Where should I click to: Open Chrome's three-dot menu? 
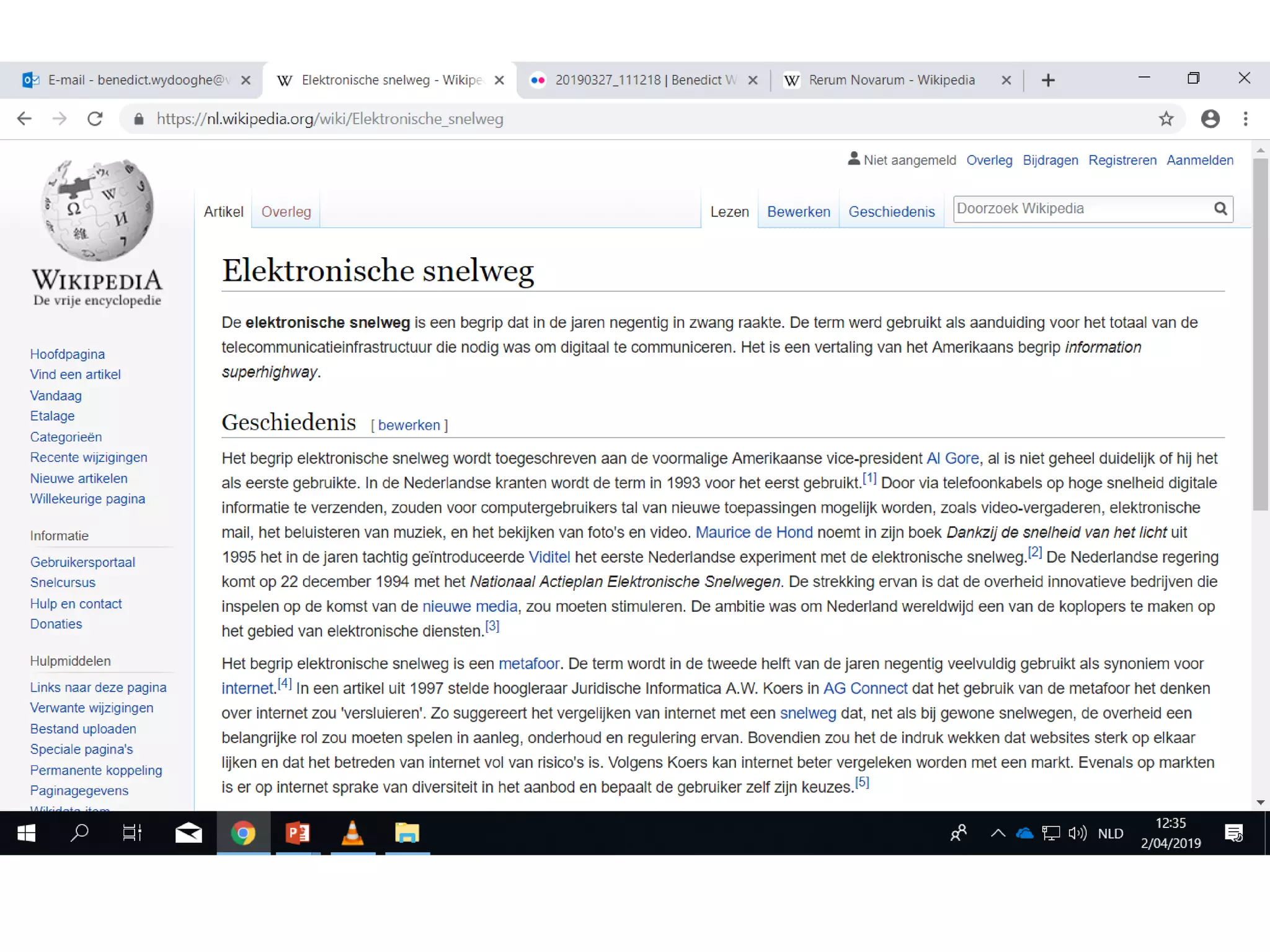pyautogui.click(x=1245, y=118)
